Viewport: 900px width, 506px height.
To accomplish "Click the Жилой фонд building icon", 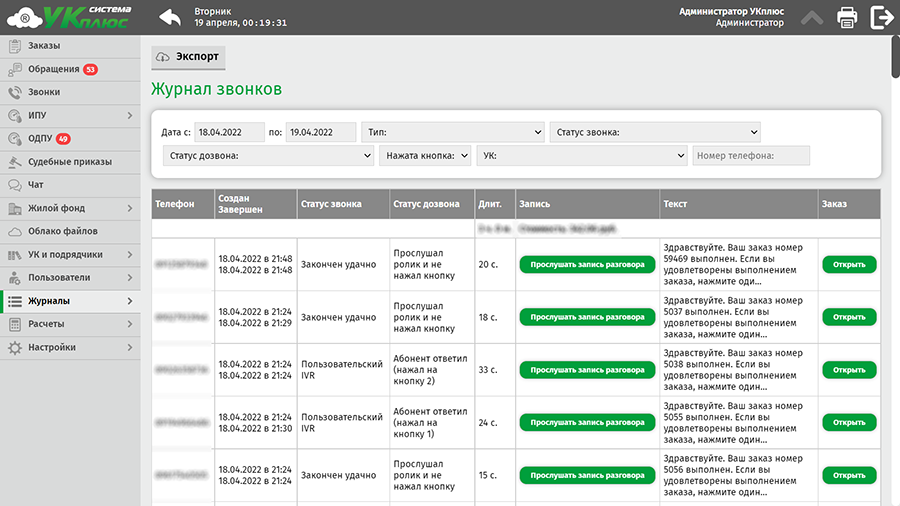I will (15, 209).
